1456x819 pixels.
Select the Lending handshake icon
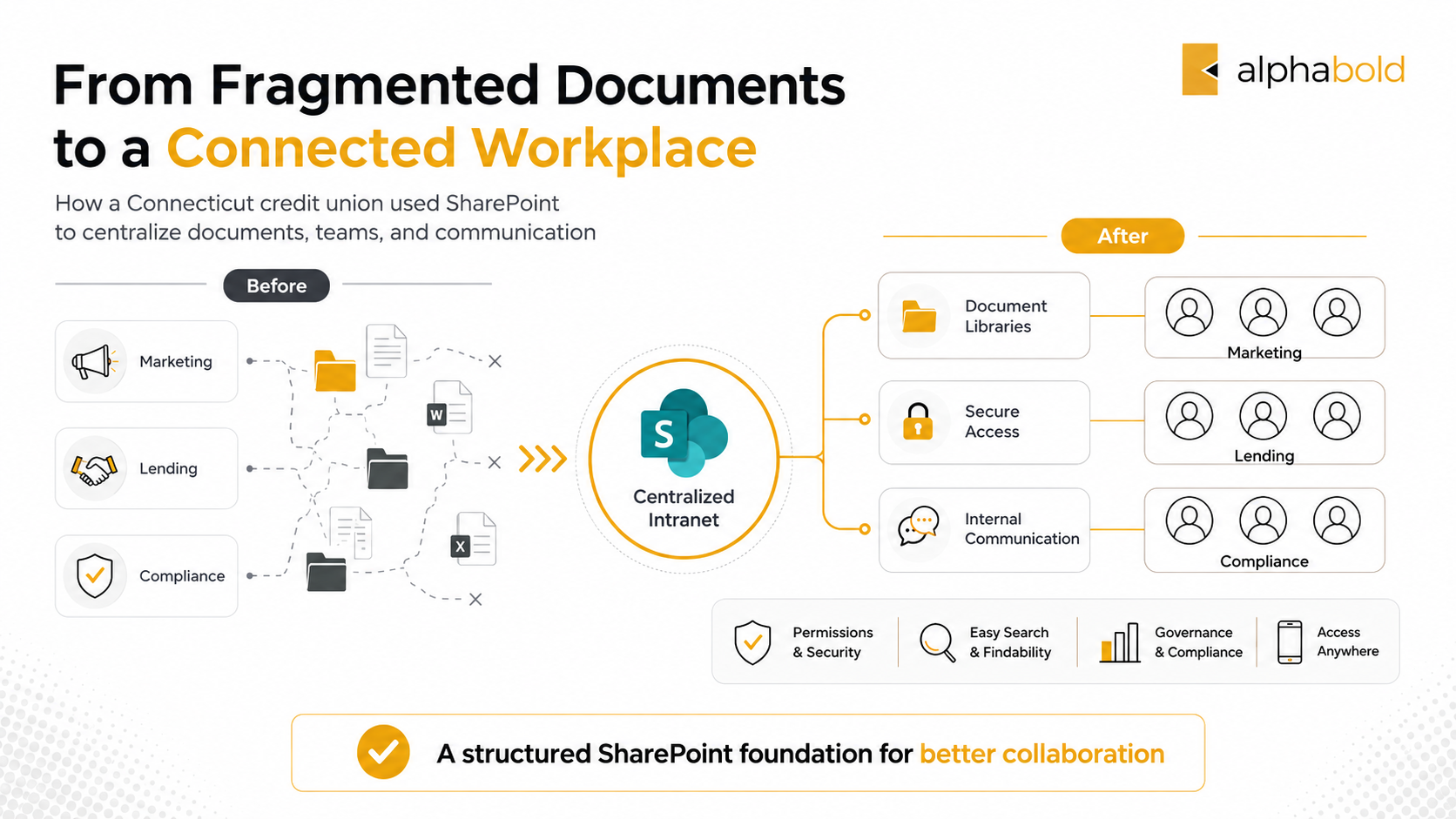(x=94, y=469)
